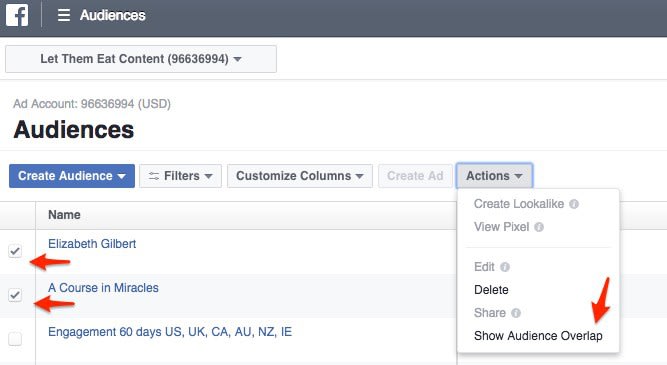The height and width of the screenshot is (365, 667).
Task: Click info icon beside Share
Action: 516,313
